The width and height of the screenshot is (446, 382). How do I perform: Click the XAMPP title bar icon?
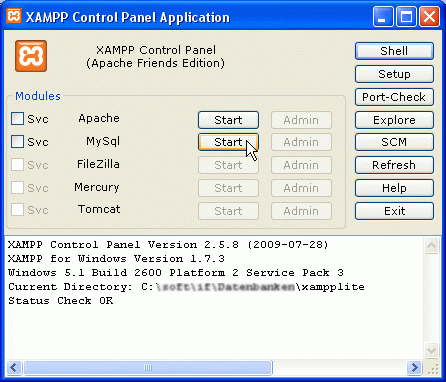[14, 16]
